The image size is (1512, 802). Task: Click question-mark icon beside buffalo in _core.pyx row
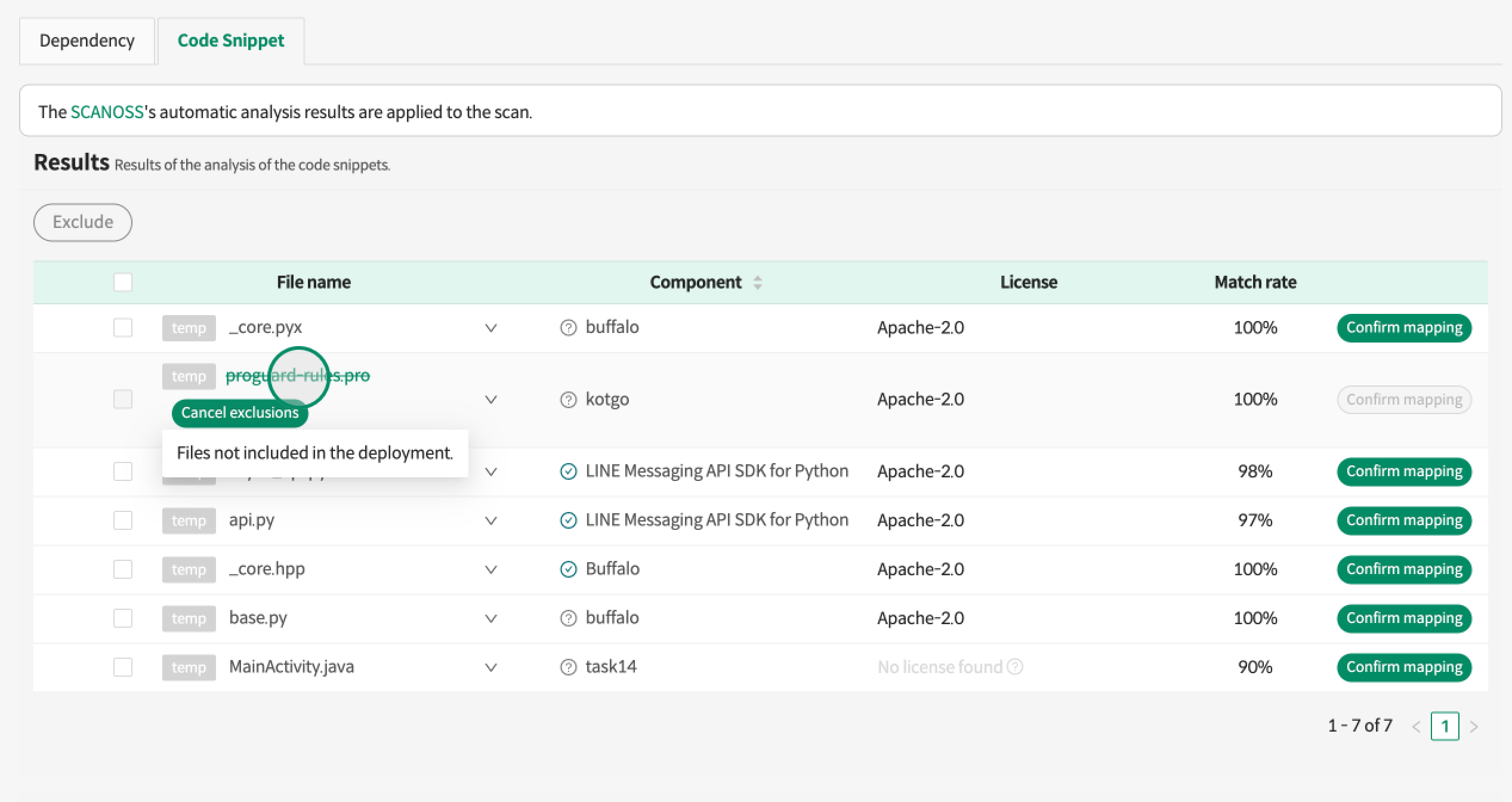coord(569,328)
